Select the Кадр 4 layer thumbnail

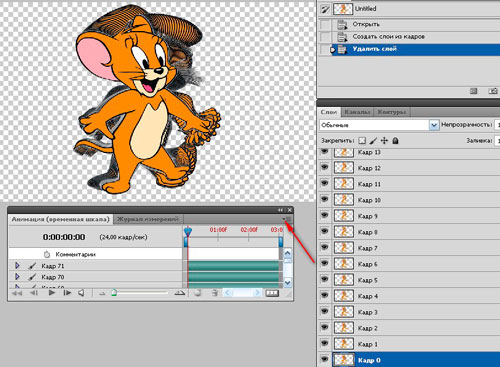click(344, 296)
